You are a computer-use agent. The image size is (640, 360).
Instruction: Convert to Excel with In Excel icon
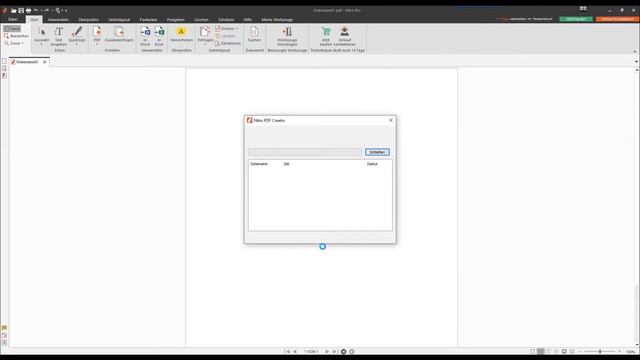tap(159, 36)
